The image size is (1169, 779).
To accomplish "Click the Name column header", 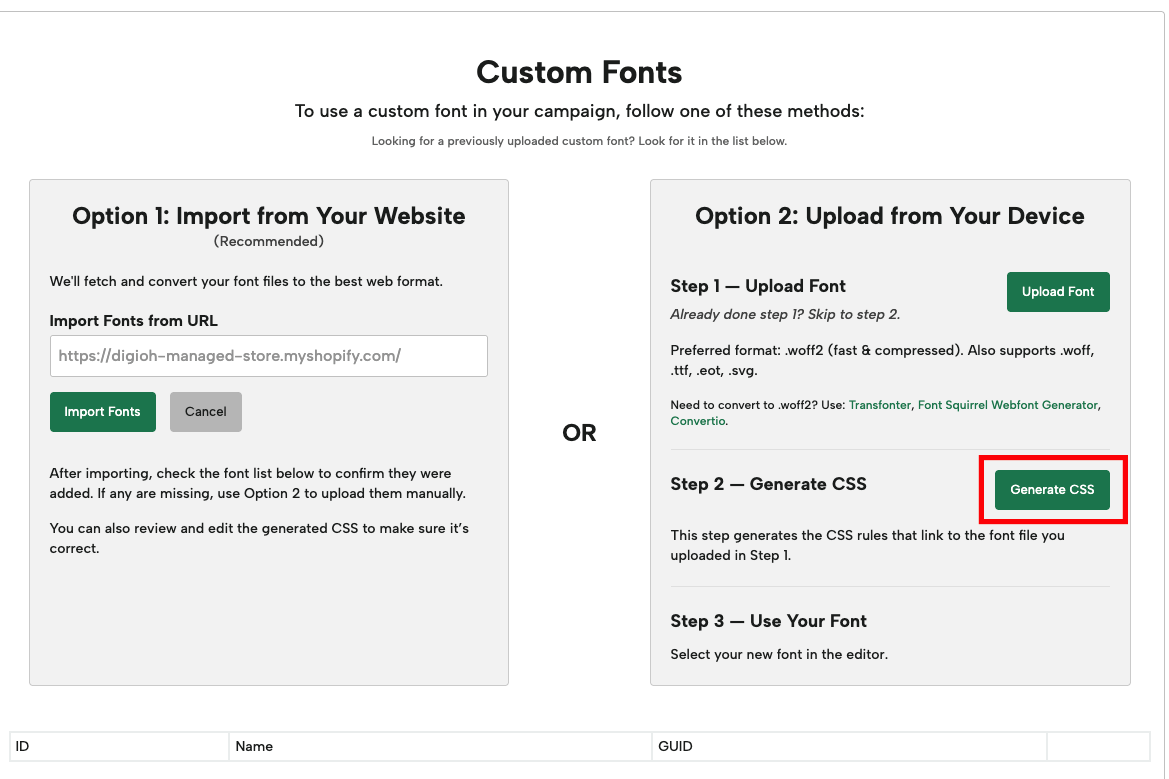I will tap(254, 746).
